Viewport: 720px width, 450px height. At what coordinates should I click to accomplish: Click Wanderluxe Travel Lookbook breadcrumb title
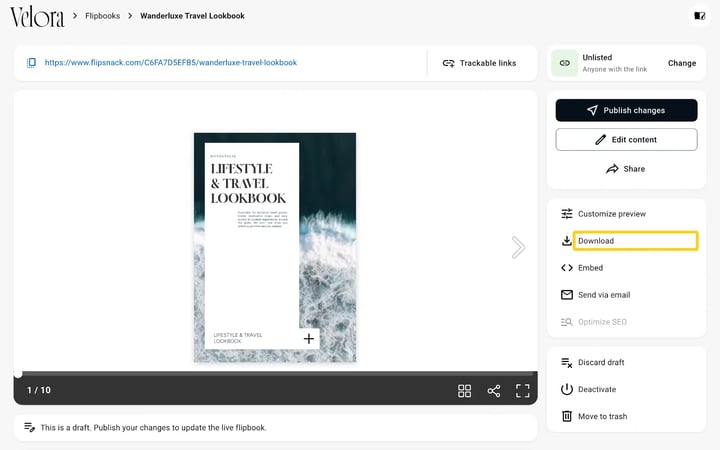[x=192, y=16]
